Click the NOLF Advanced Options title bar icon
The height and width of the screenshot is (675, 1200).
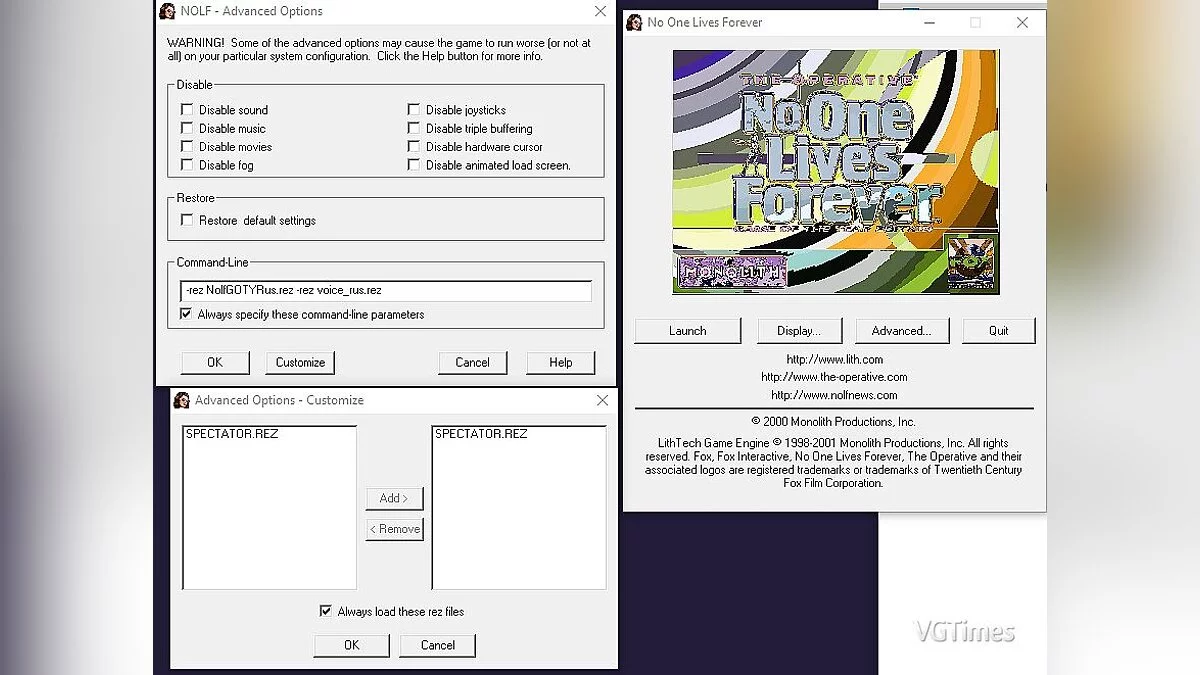tap(167, 11)
